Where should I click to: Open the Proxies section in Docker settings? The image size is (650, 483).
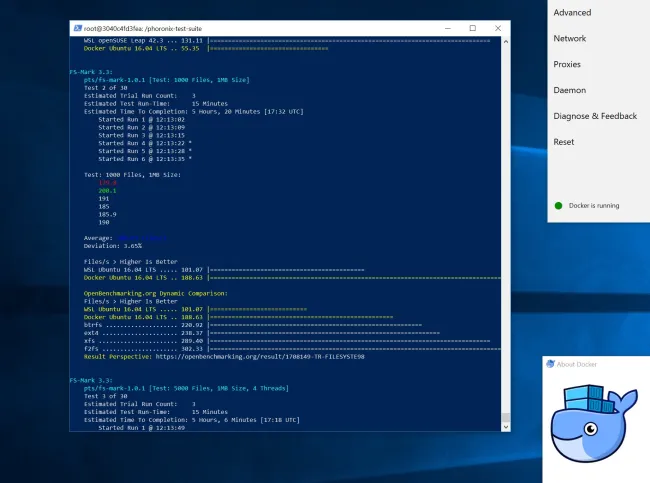[567, 64]
